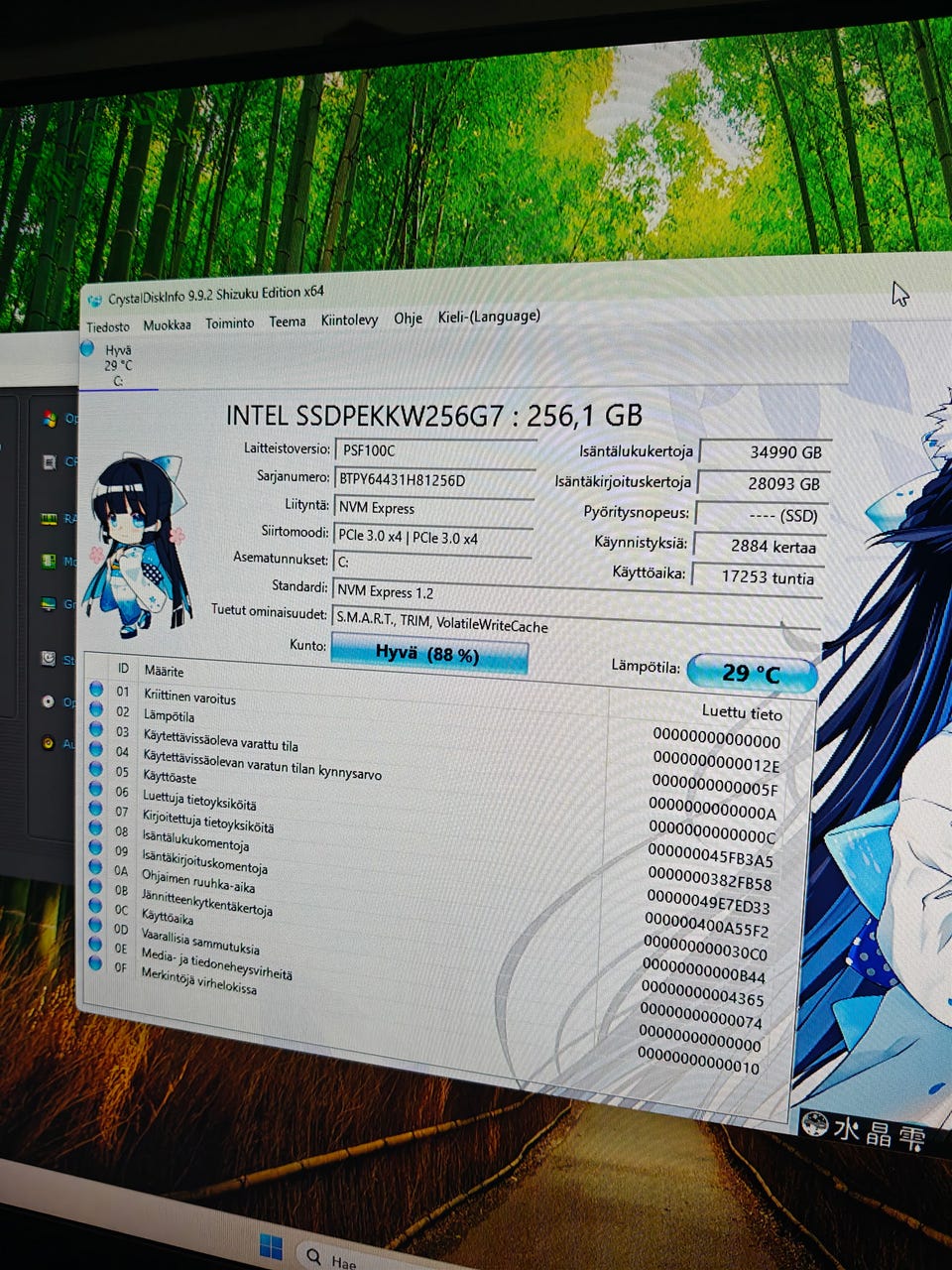Click the raw value 00000049E7ED33
This screenshot has height=1270, width=952.
click(708, 902)
